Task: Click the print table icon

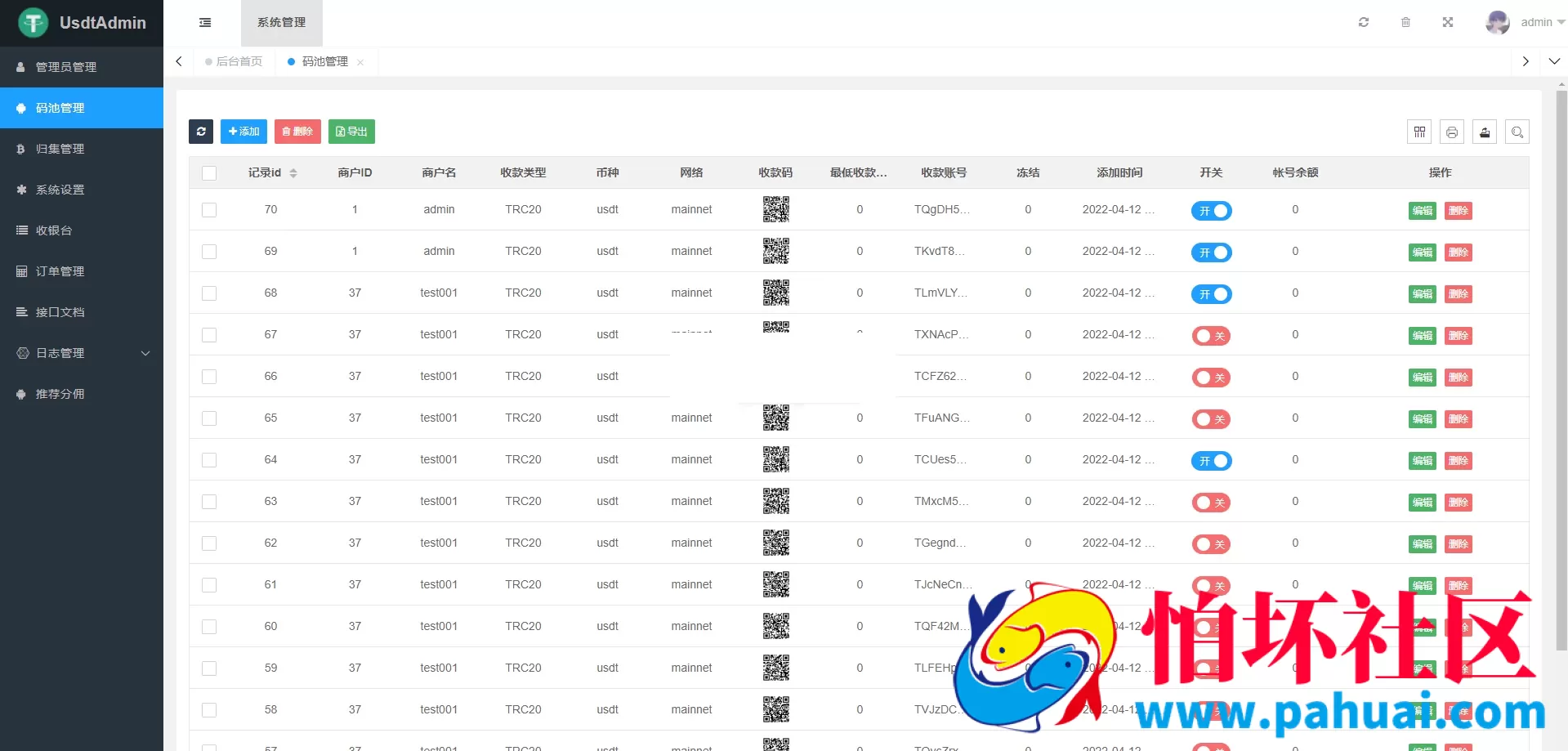Action: [x=1452, y=132]
